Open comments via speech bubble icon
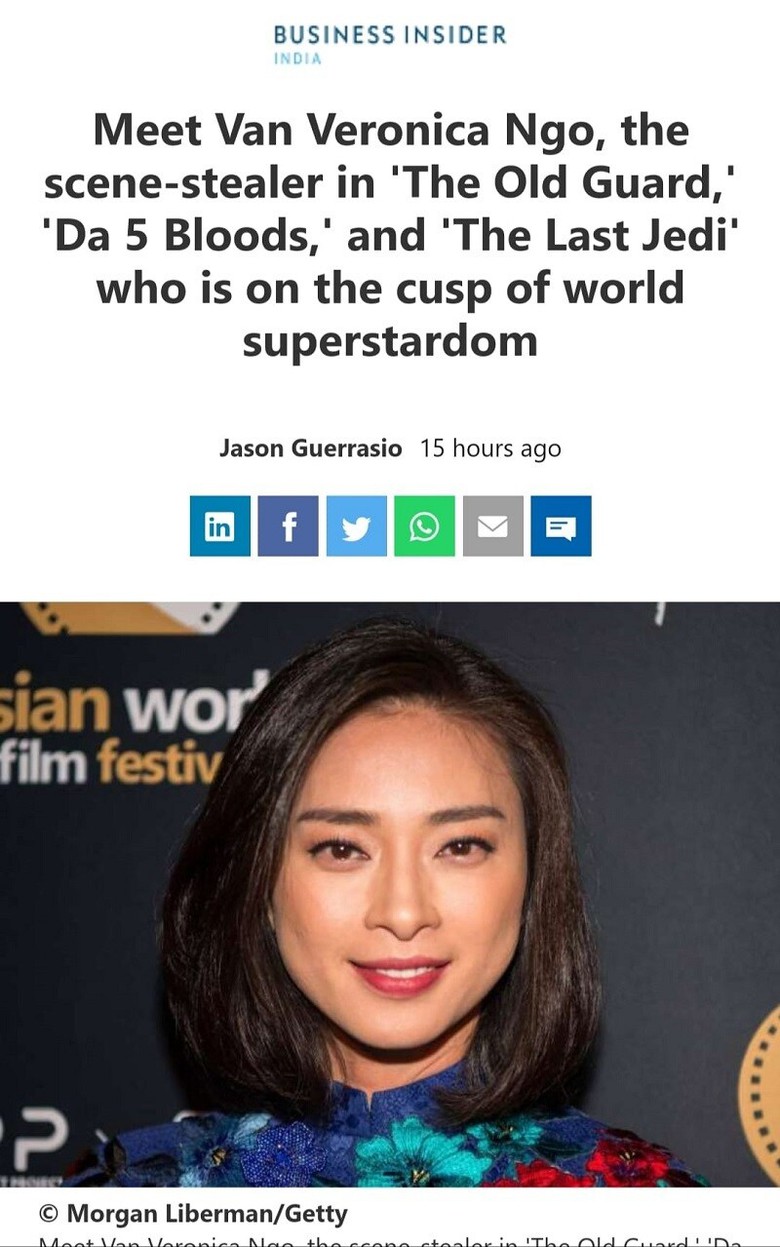The image size is (780, 1247). pos(561,526)
